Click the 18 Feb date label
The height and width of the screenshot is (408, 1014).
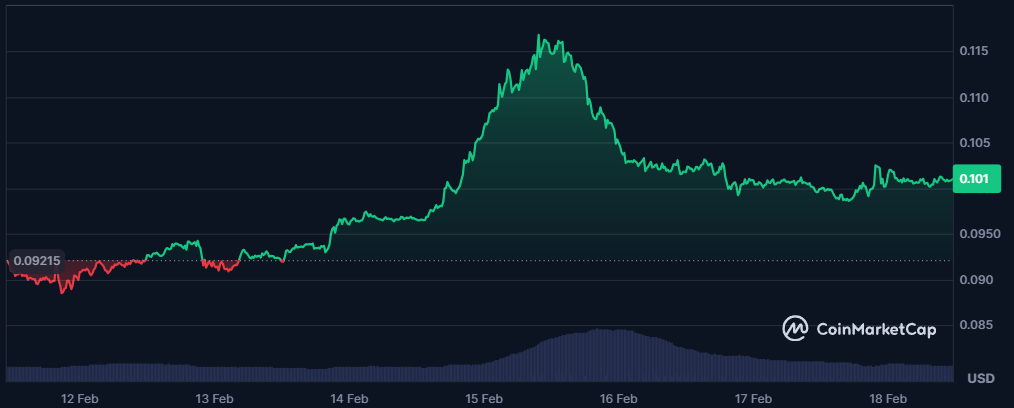pos(886,398)
